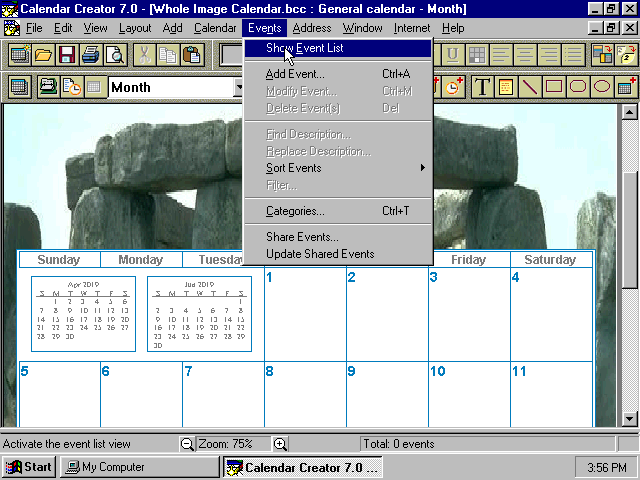Open the Layout menu

tap(135, 28)
